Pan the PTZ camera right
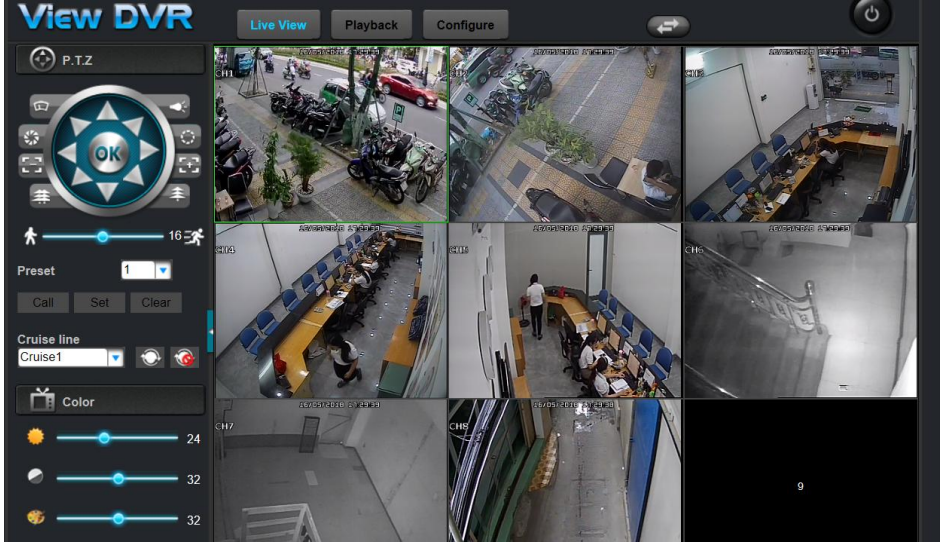This screenshot has height=545, width=943. point(148,150)
